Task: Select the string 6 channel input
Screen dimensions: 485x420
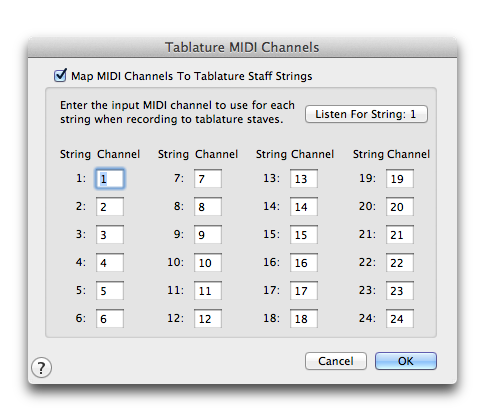Action: coord(110,319)
